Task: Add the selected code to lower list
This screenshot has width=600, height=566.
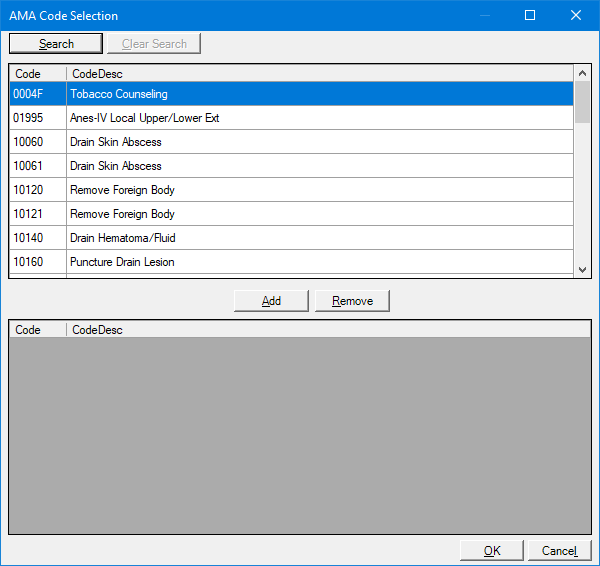Action: (271, 301)
